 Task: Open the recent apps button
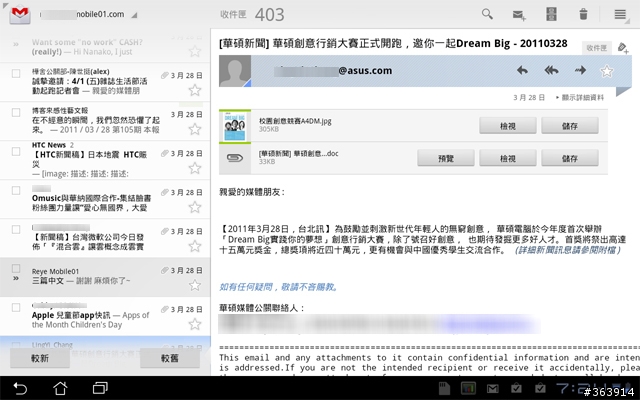click(100, 388)
